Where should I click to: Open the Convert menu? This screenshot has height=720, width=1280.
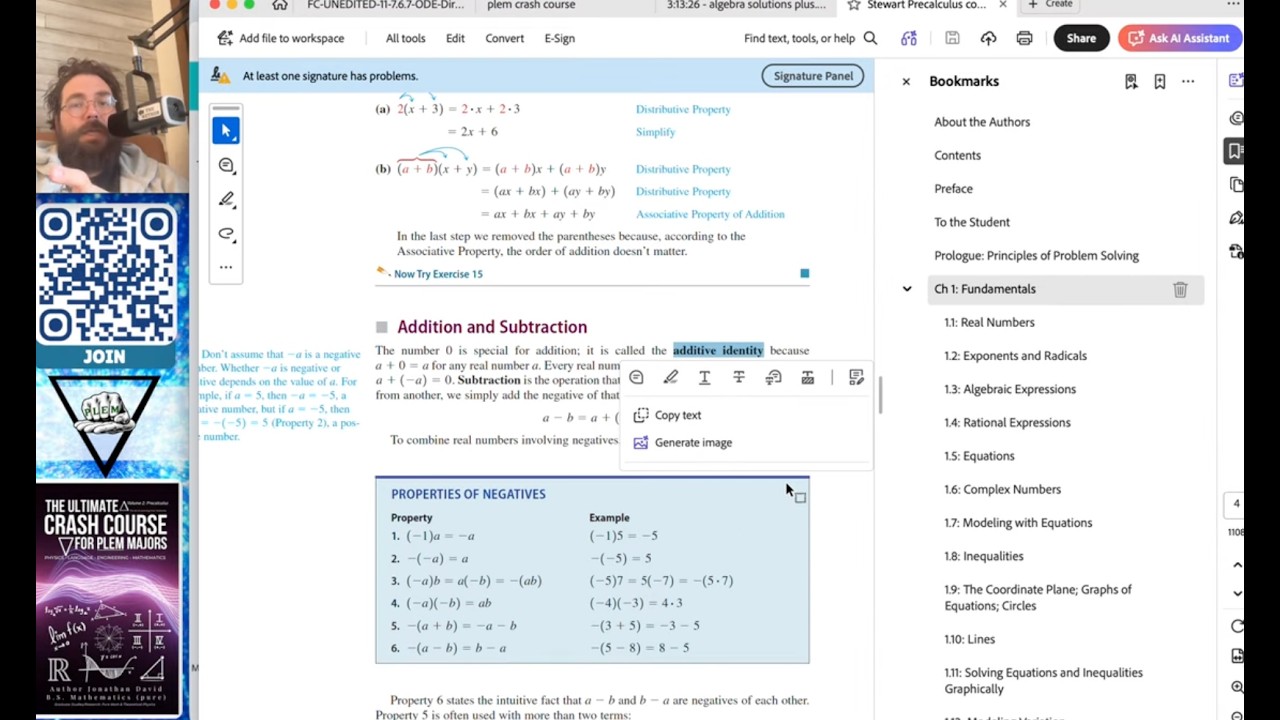click(x=504, y=38)
